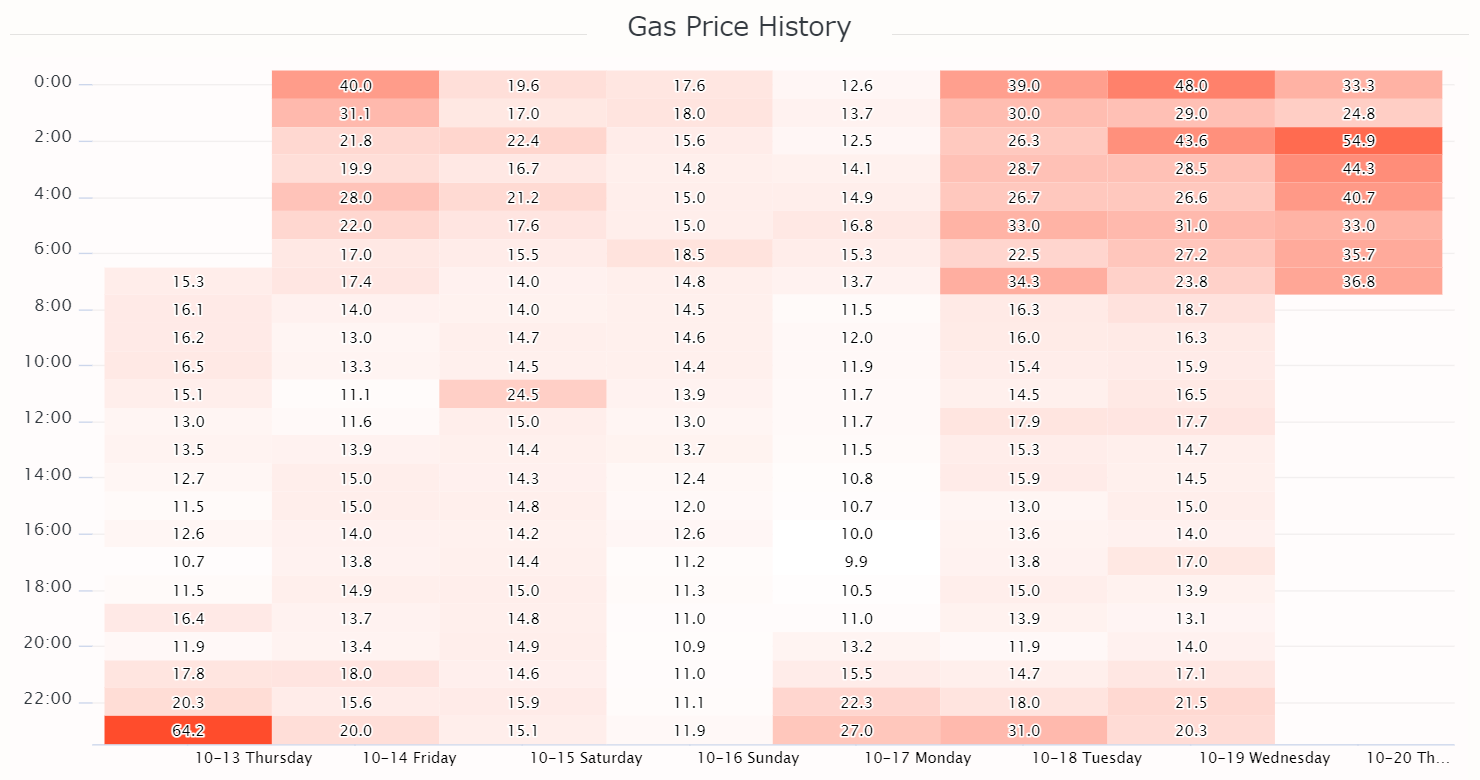Click the Gas Price History title
The height and width of the screenshot is (780, 1480).
[x=739, y=27]
